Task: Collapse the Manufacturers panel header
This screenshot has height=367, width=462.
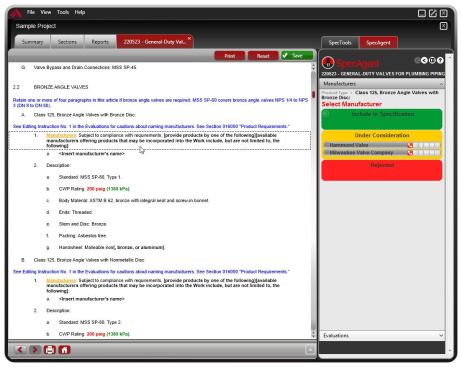Action: tap(382, 84)
